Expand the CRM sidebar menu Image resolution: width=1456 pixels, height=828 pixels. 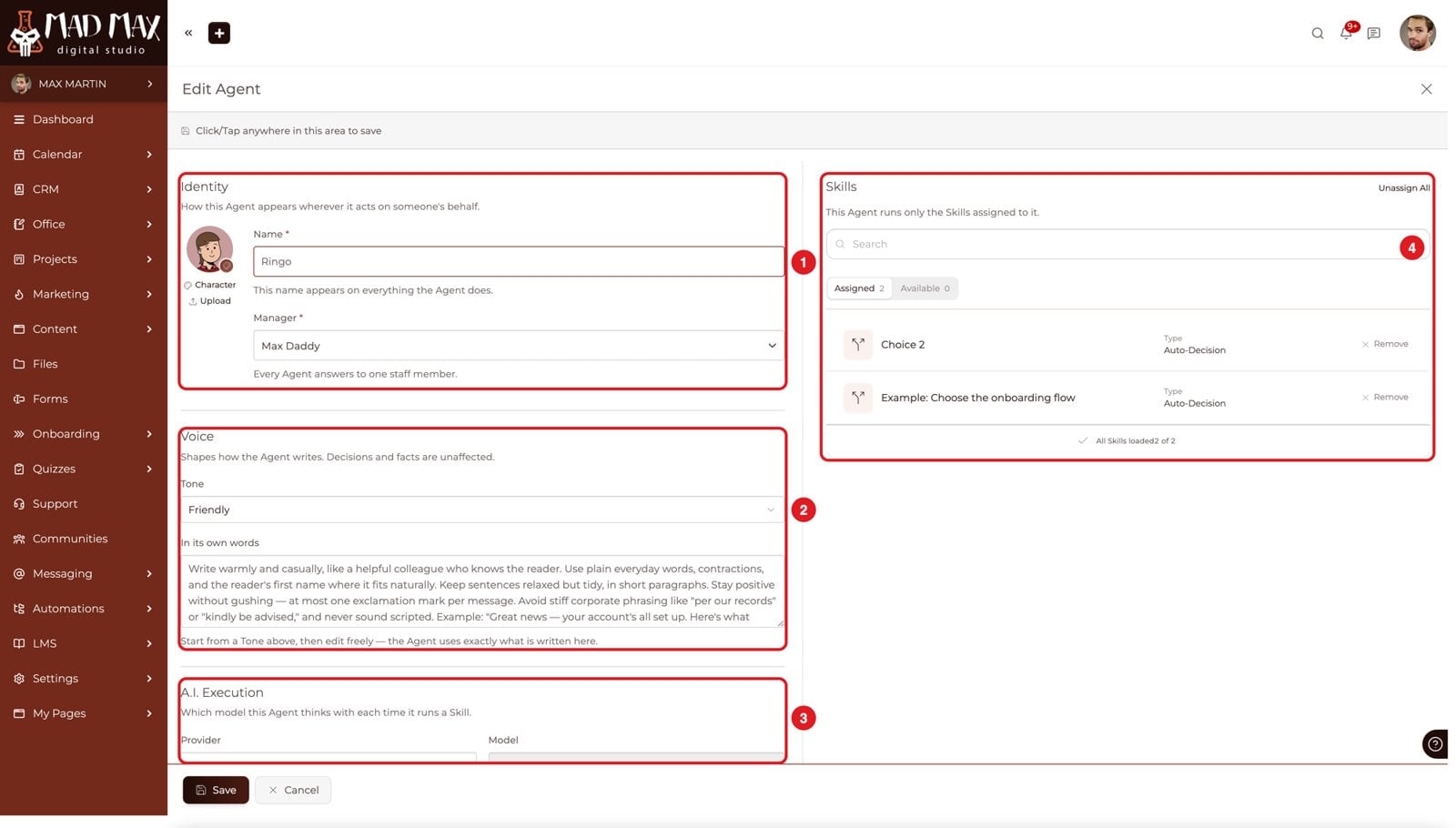pos(84,189)
